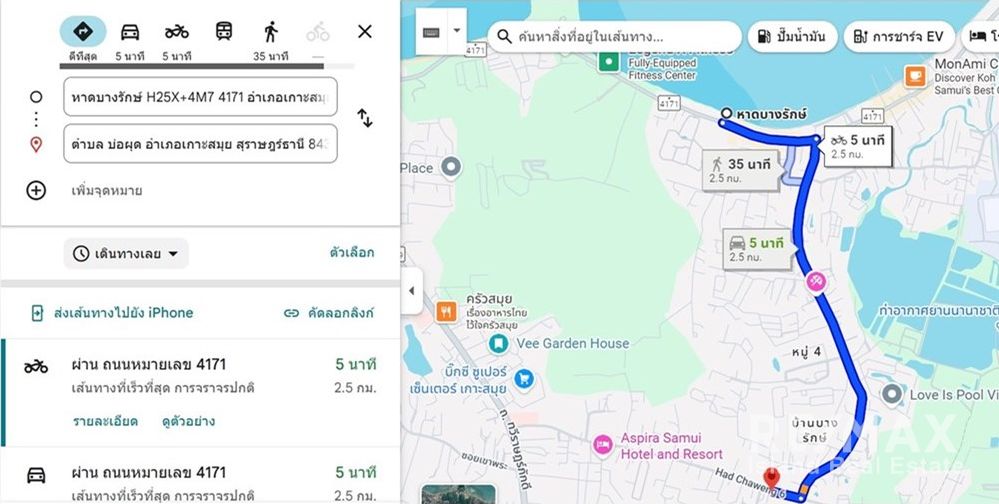The height and width of the screenshot is (504, 999).
Task: Click the starting point input field
Action: point(200,98)
